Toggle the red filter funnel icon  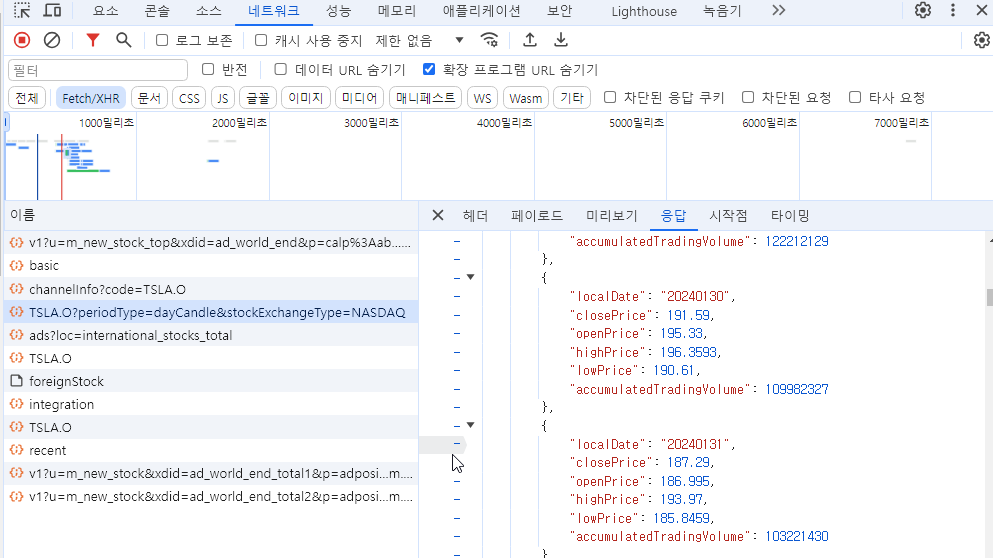point(92,40)
